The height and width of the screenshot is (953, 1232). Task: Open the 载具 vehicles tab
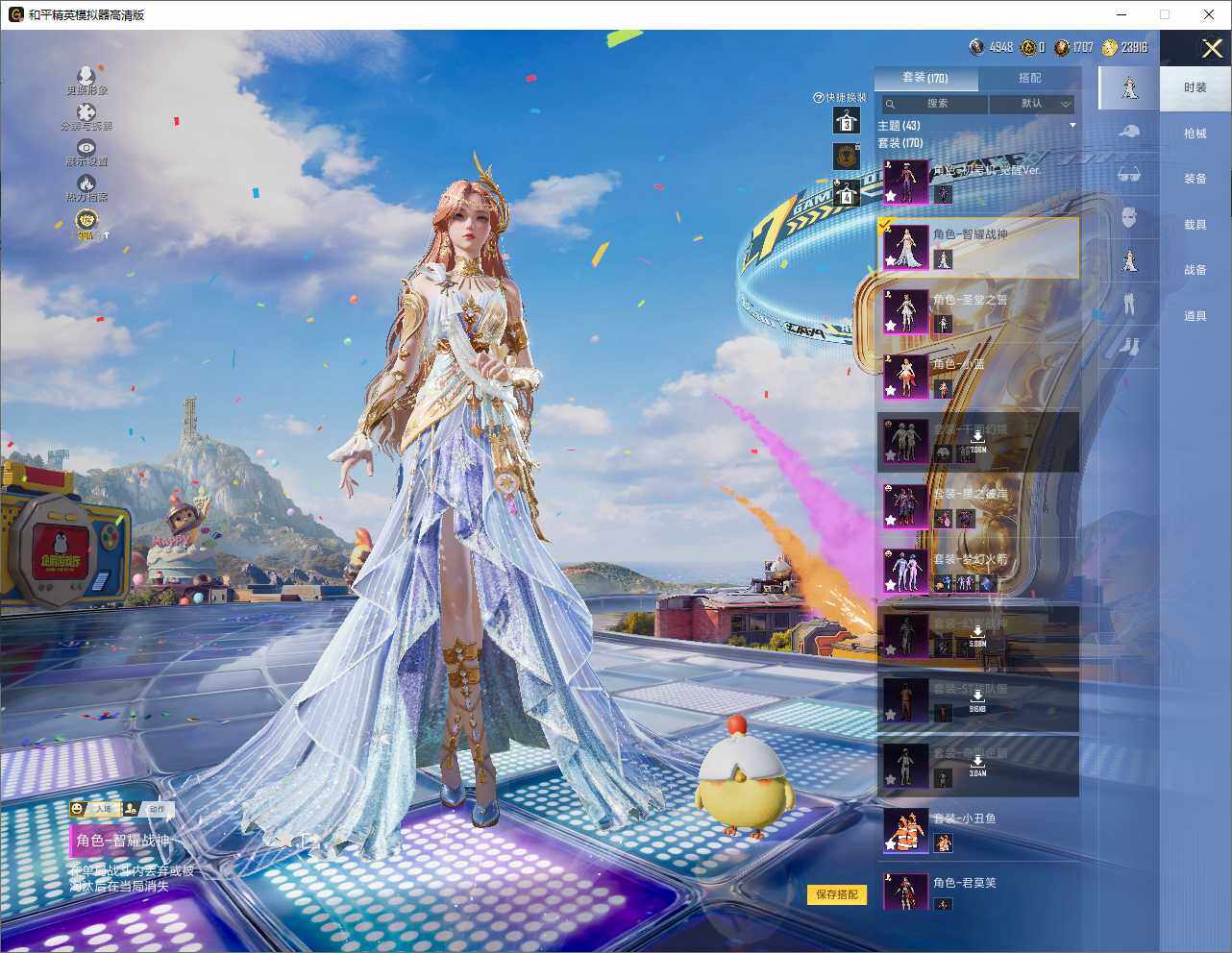click(x=1195, y=225)
